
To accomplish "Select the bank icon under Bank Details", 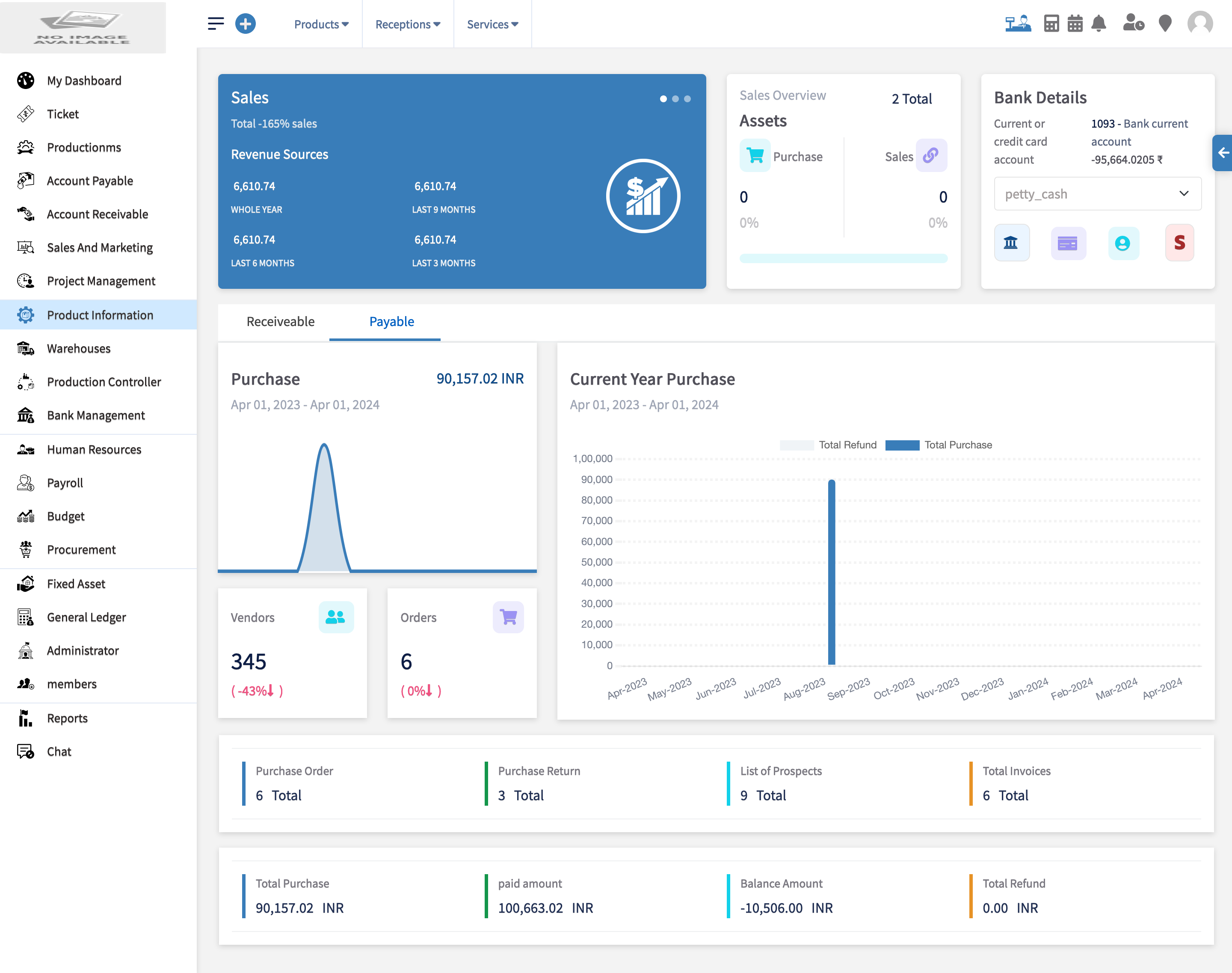I will tap(1012, 243).
